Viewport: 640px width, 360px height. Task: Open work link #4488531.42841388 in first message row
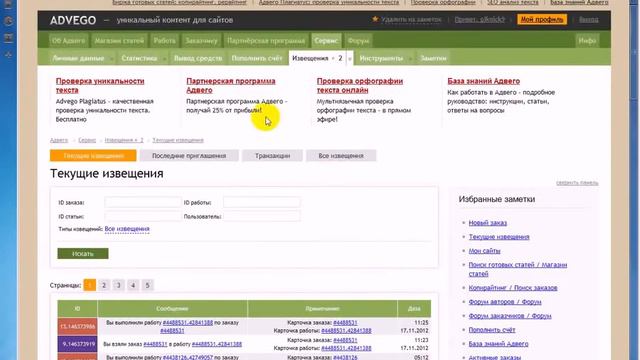pos(188,322)
